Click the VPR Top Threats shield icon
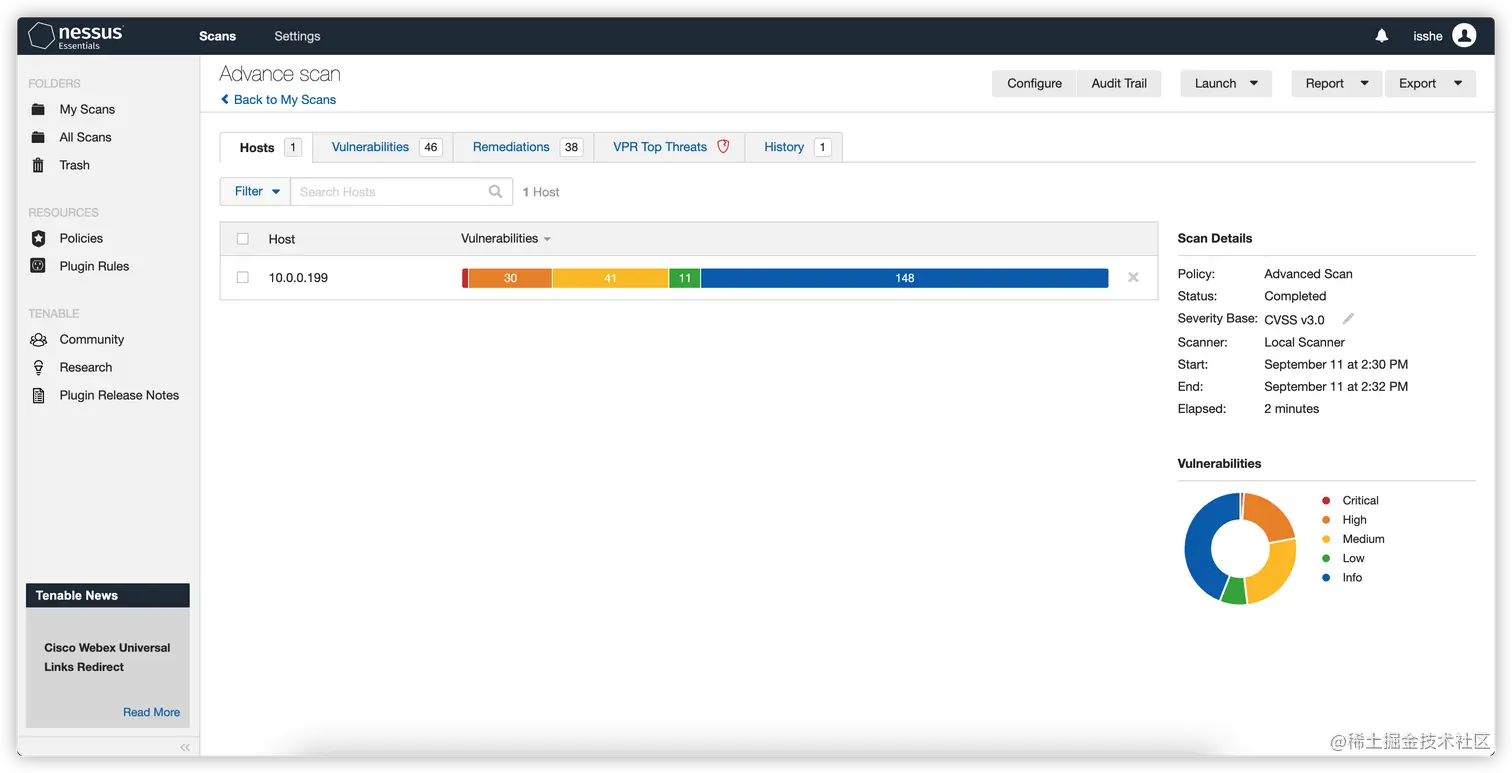This screenshot has width=1512, height=773. [723, 146]
